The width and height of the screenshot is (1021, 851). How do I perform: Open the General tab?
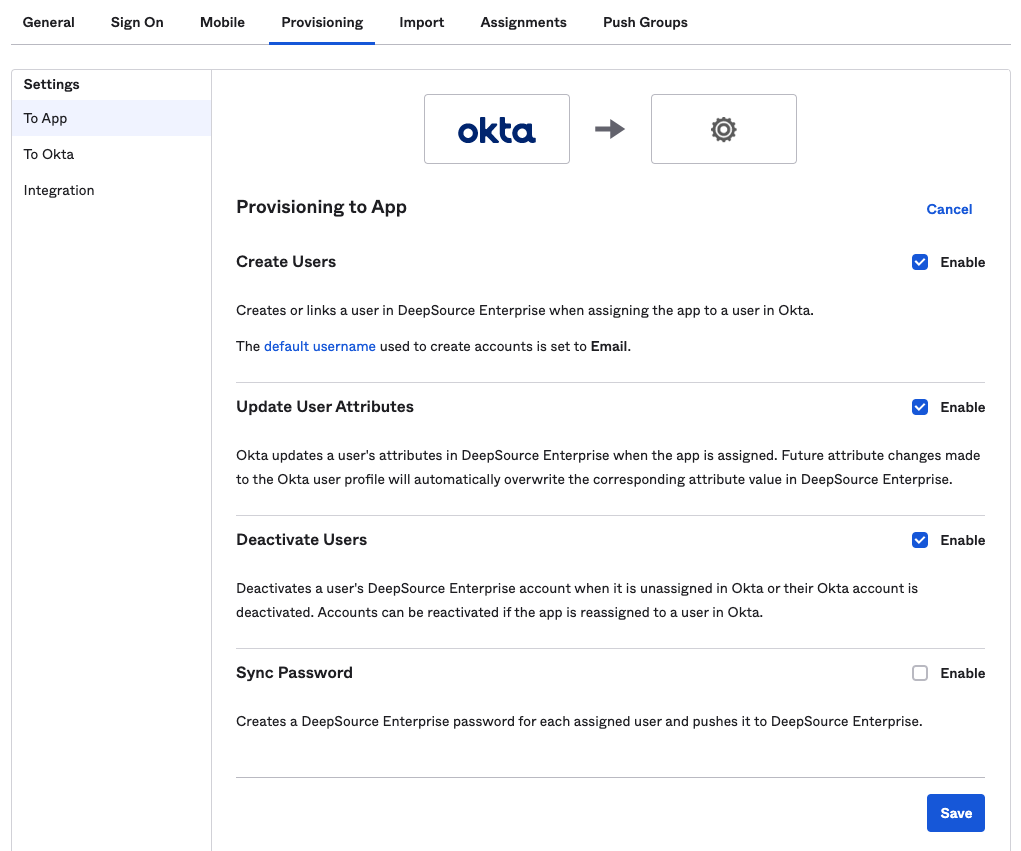point(48,22)
